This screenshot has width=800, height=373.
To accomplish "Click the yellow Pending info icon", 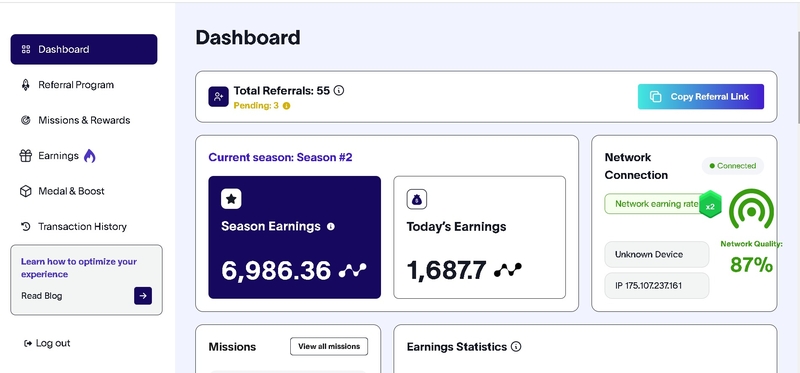I will point(286,106).
